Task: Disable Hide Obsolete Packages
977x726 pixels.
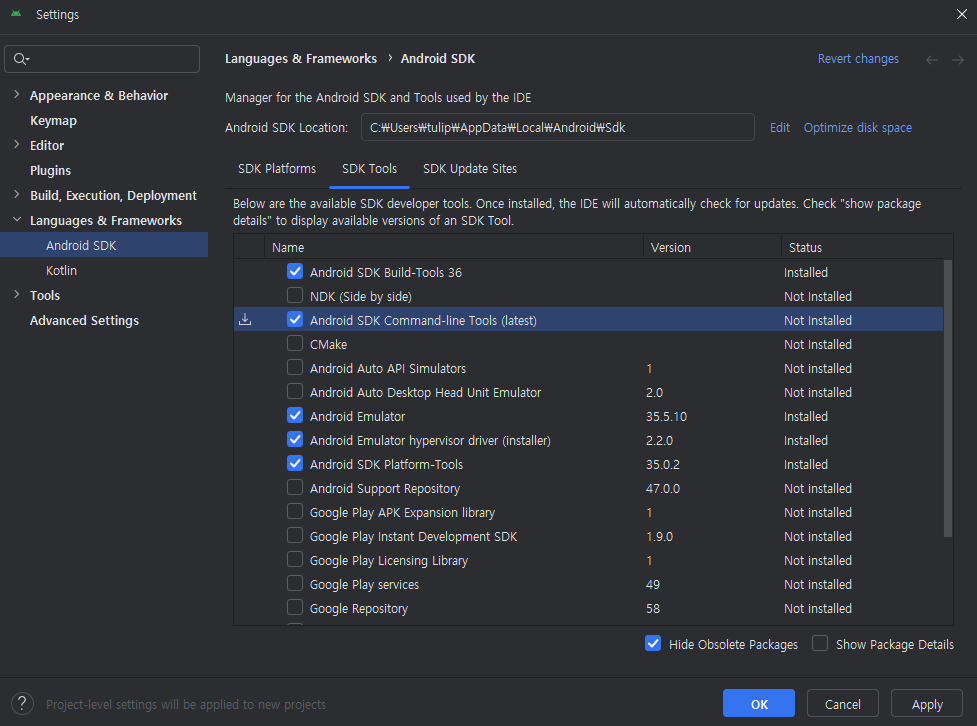Action: 653,643
